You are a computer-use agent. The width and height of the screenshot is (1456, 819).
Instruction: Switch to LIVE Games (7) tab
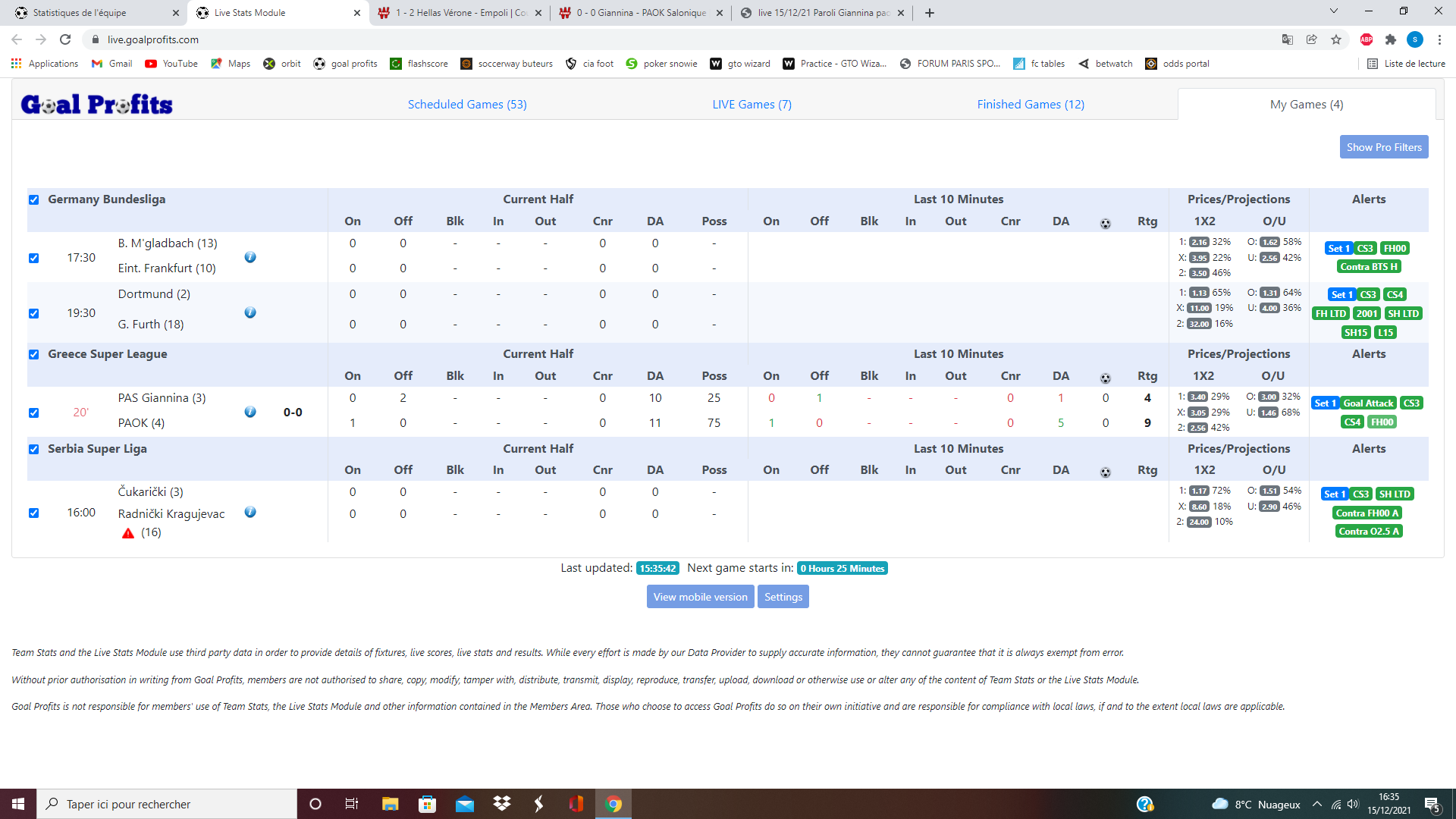point(752,105)
